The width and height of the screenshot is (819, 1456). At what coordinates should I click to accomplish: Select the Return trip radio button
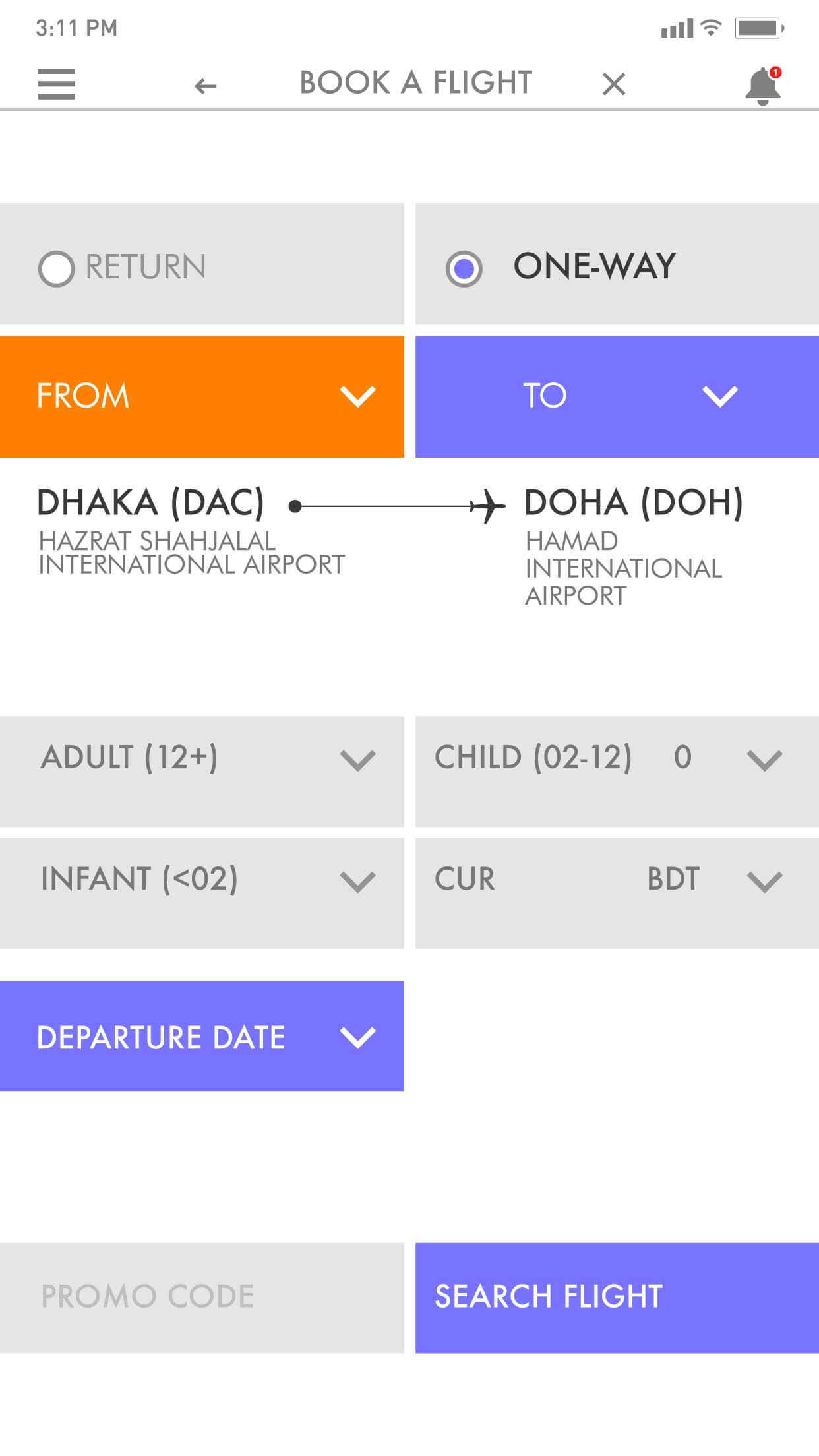click(57, 268)
